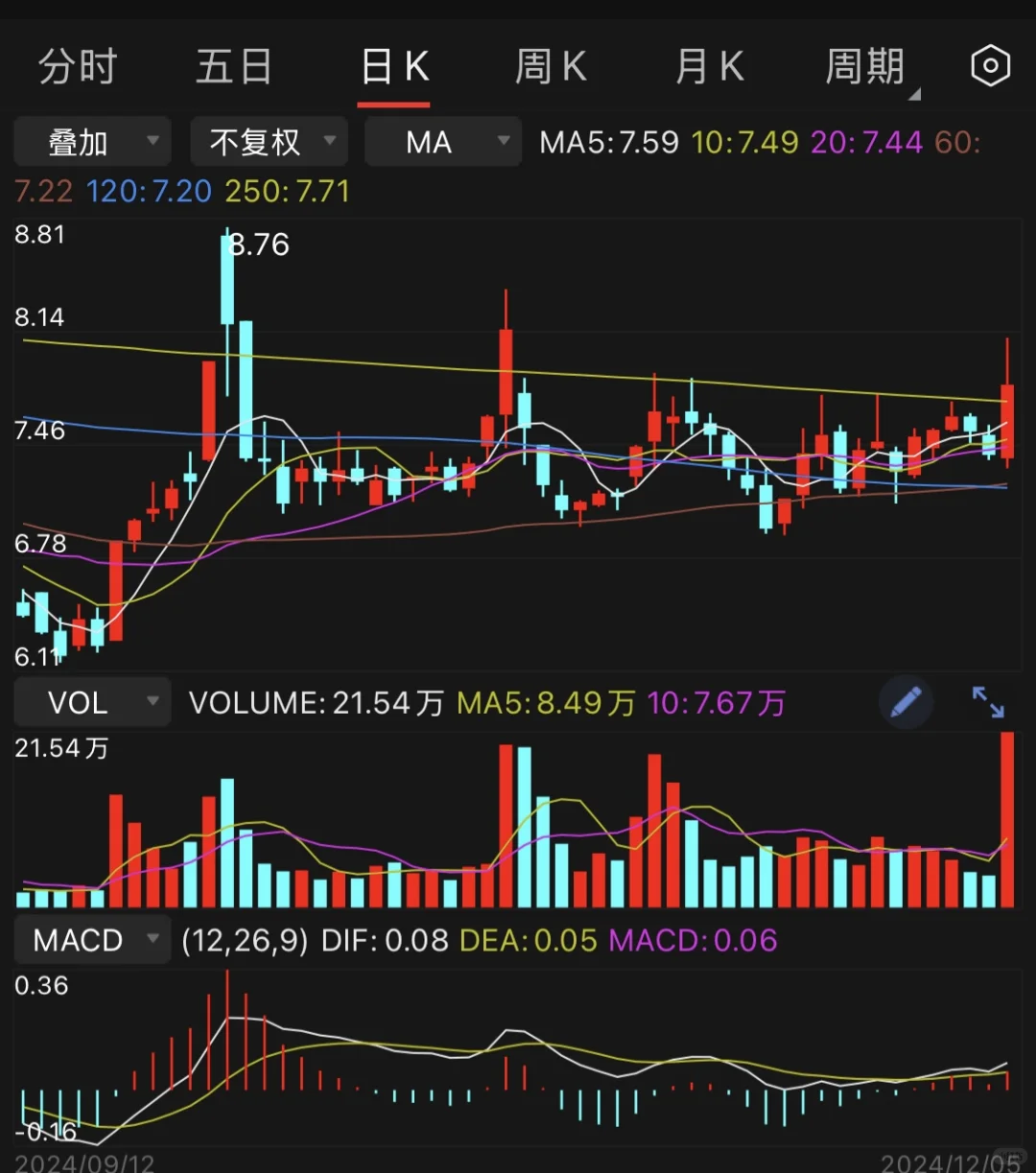Screen dimensions: 1036x1173
Task: Tap the pencil edit indicator icon
Action: pos(906,702)
